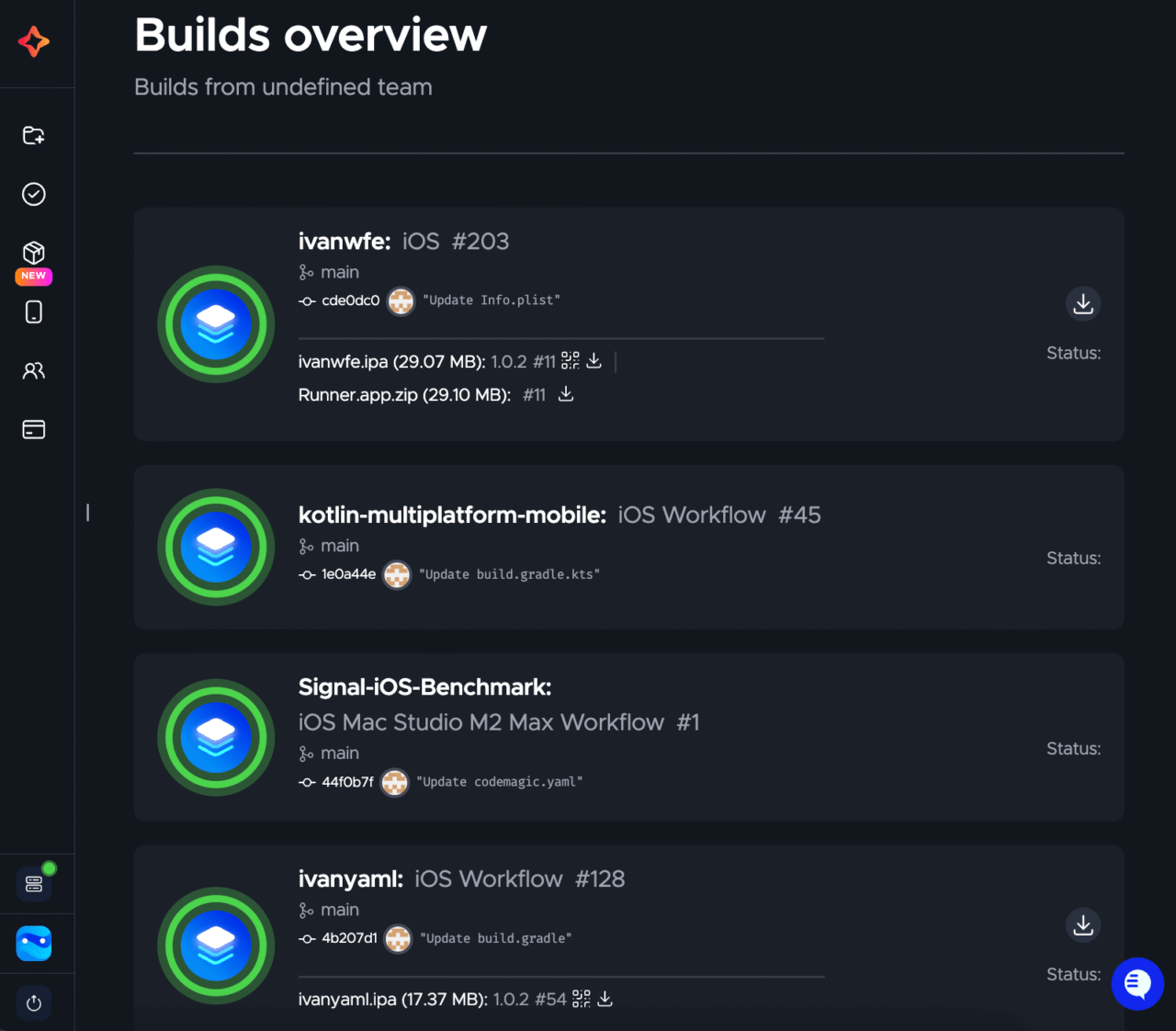Screen dimensions: 1176x1031
Task: Open the billing card icon
Action: point(34,429)
